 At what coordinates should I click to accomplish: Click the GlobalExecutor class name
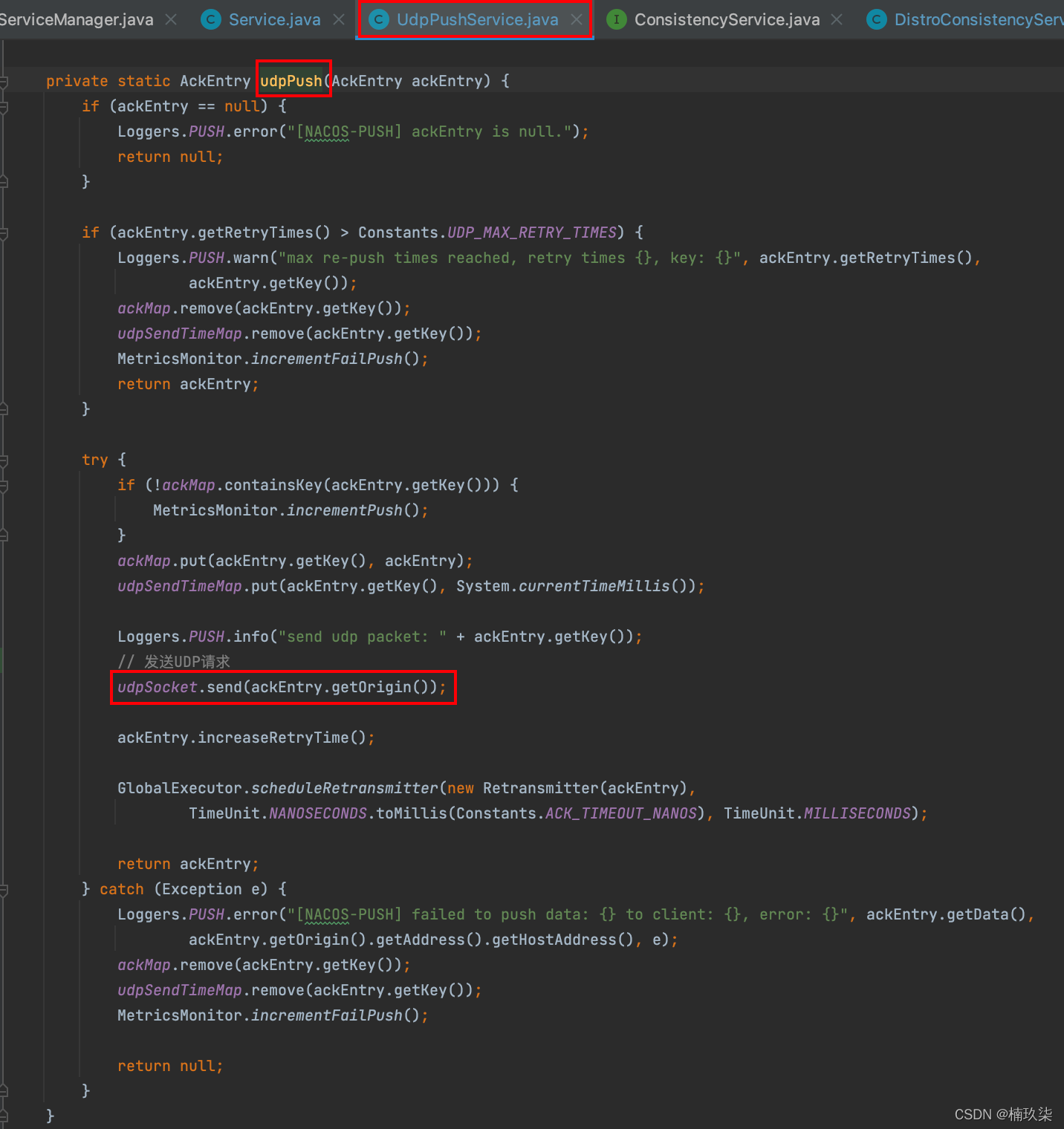tap(180, 788)
